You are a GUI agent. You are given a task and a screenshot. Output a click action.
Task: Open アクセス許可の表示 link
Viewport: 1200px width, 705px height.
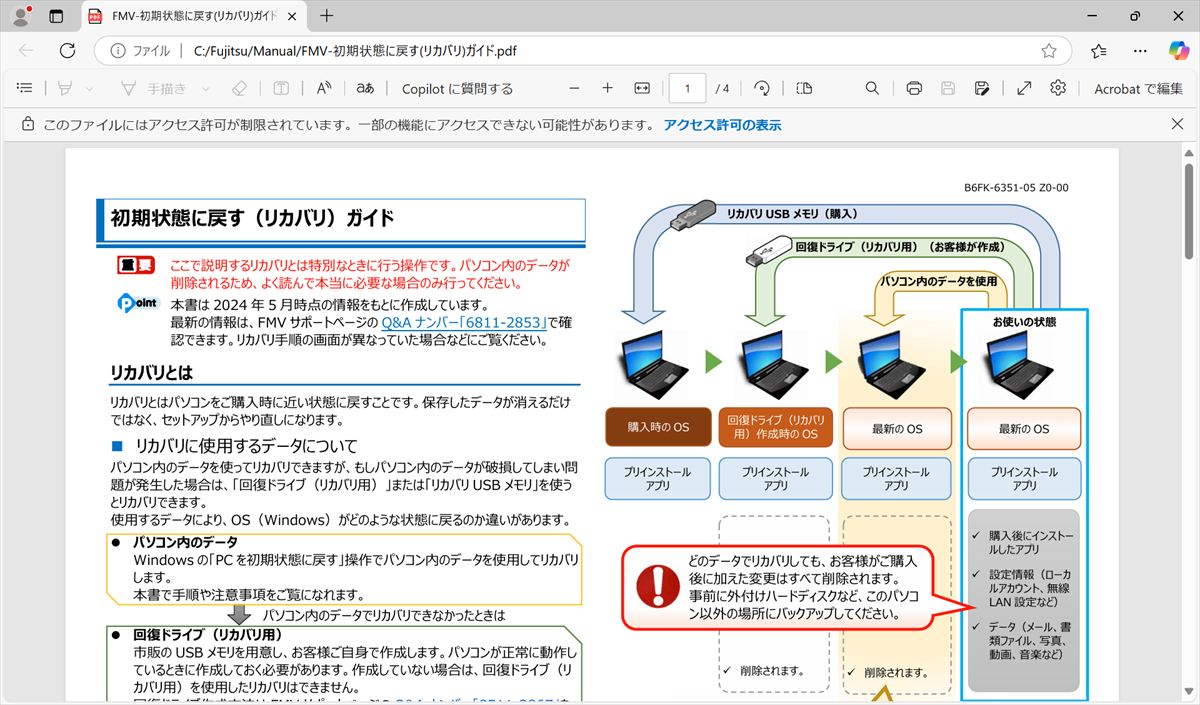722,125
